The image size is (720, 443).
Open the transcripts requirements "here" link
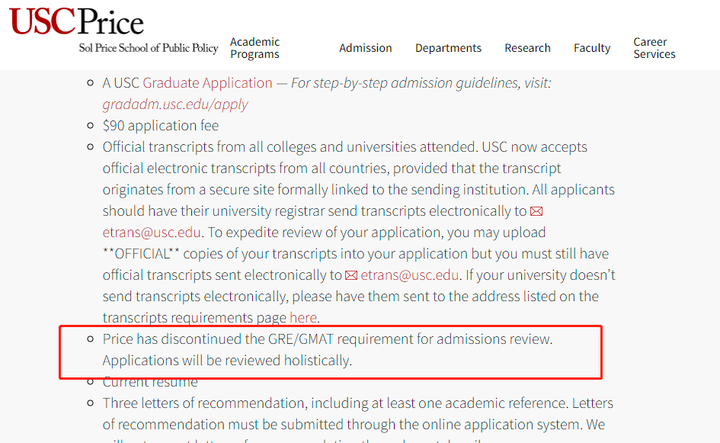pos(303,318)
